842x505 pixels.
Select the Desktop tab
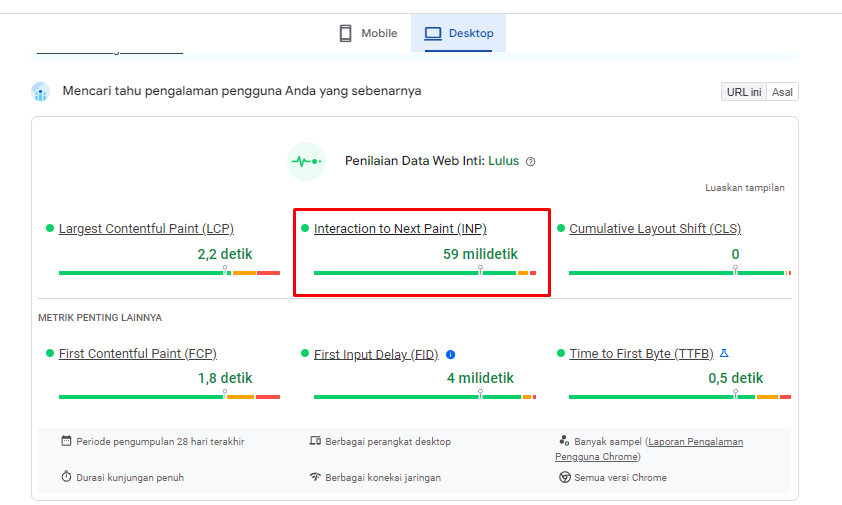(459, 33)
